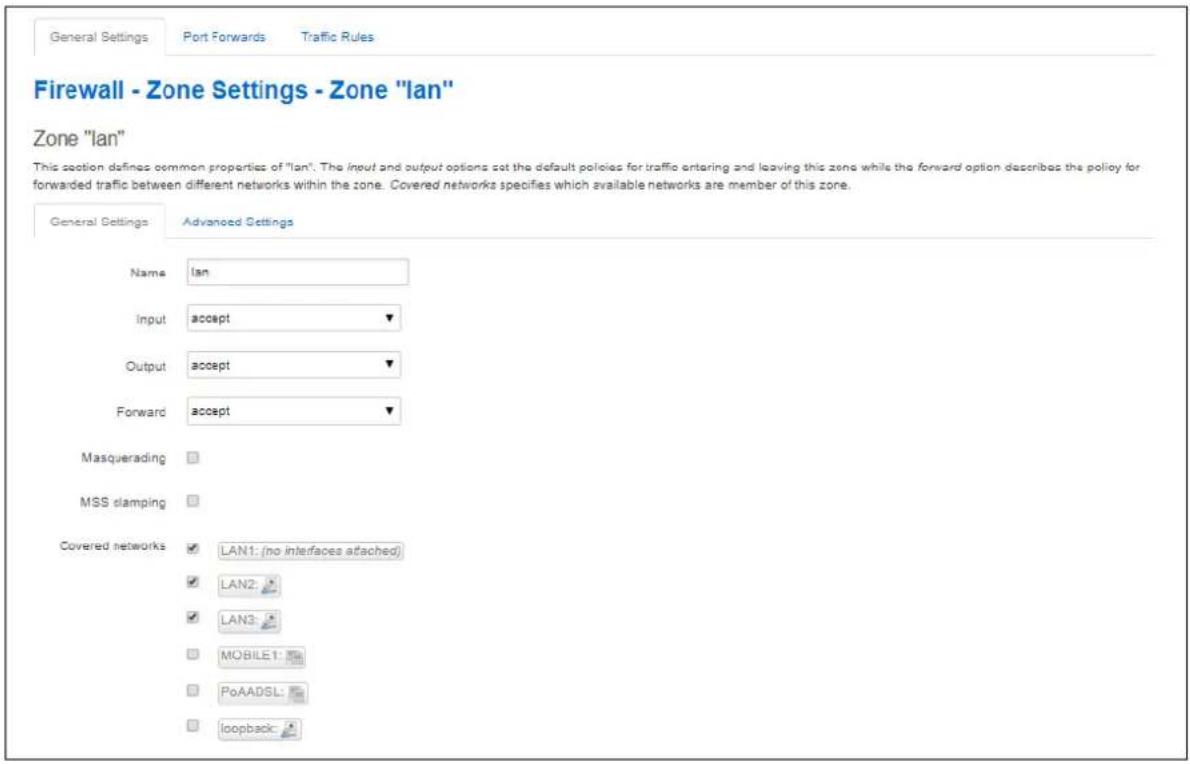1190x764 pixels.
Task: Click the MSS clamping label
Action: click(123, 503)
